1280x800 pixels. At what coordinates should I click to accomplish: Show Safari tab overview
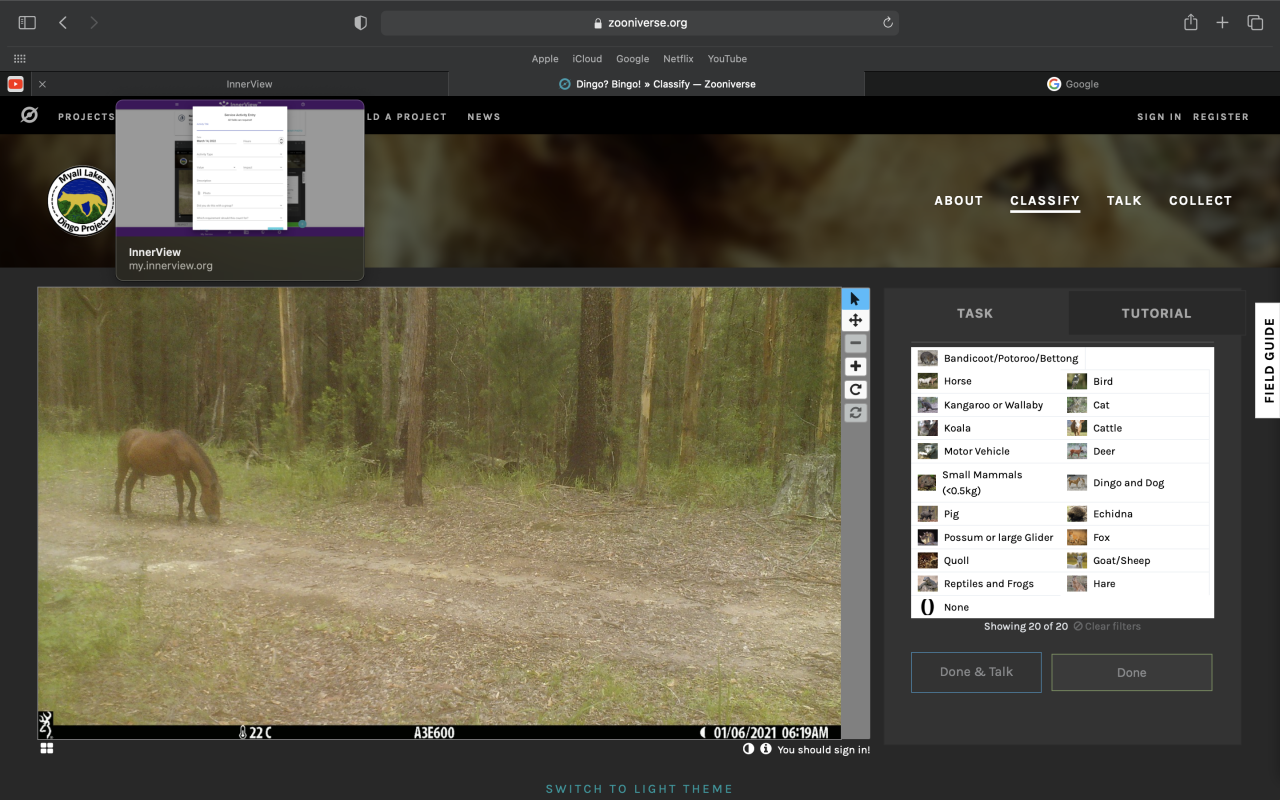click(x=1254, y=23)
